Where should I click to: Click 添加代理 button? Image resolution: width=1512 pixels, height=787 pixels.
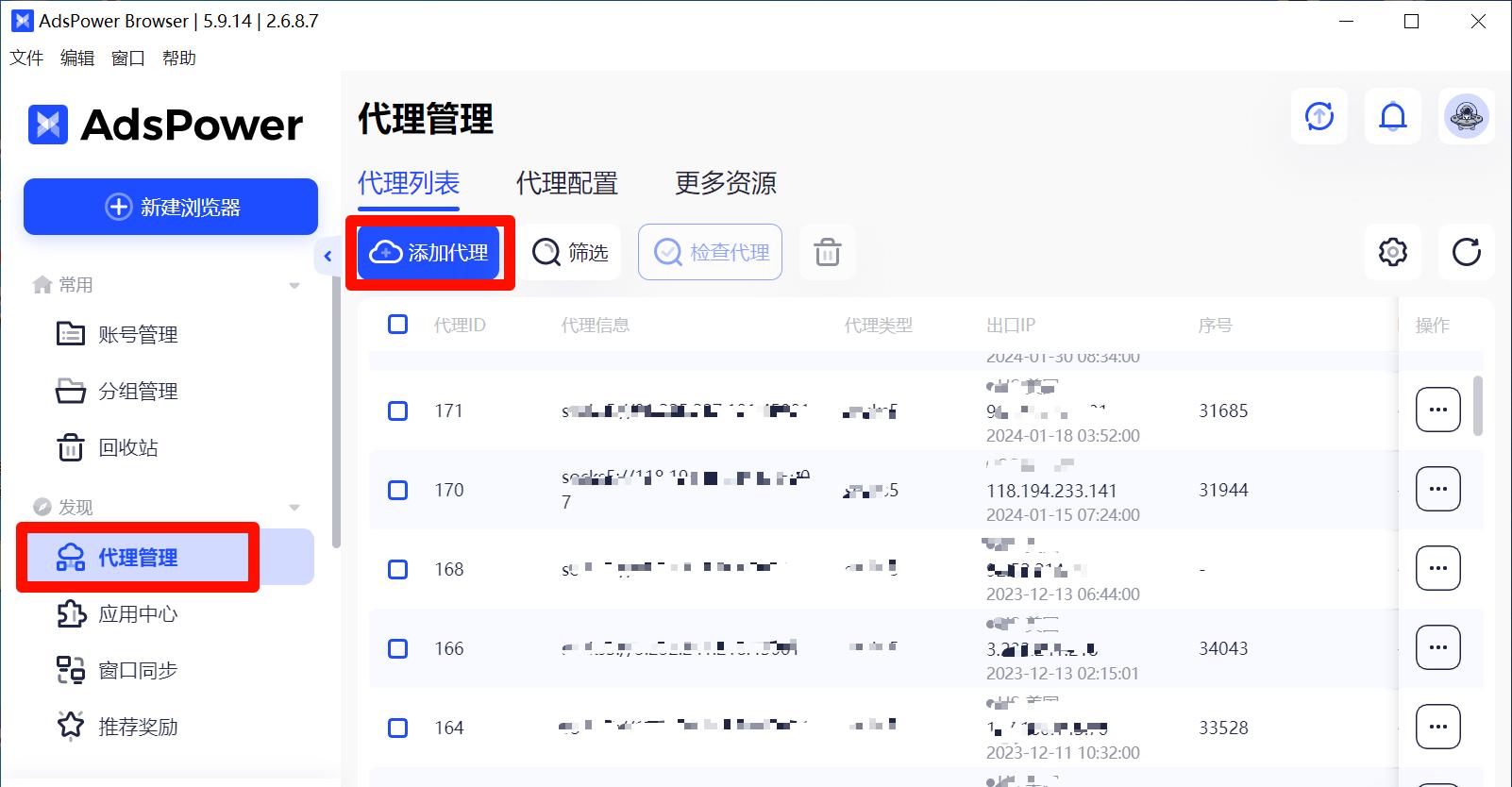click(428, 252)
